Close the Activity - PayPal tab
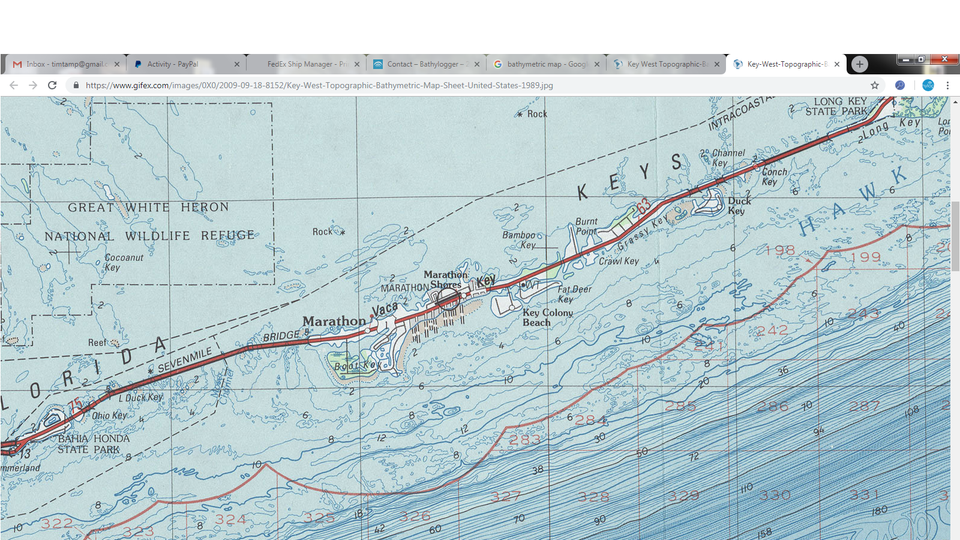 (x=237, y=64)
